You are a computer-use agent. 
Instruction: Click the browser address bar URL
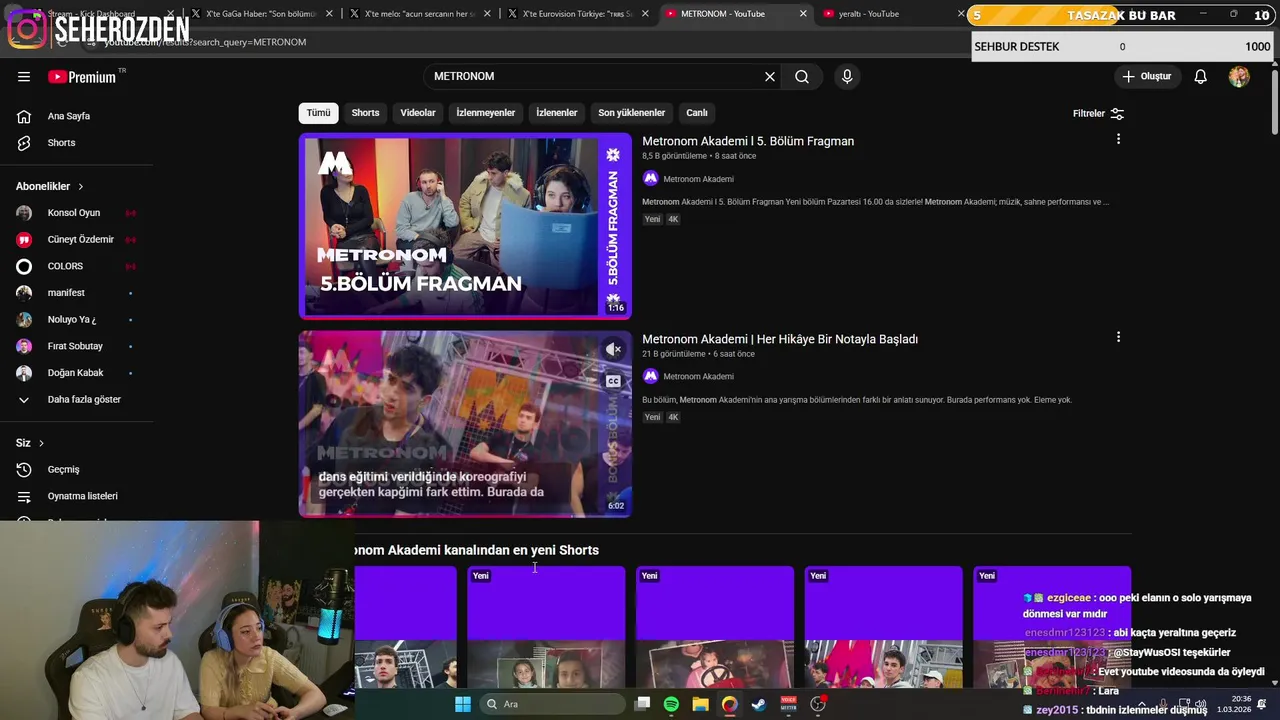(x=205, y=42)
